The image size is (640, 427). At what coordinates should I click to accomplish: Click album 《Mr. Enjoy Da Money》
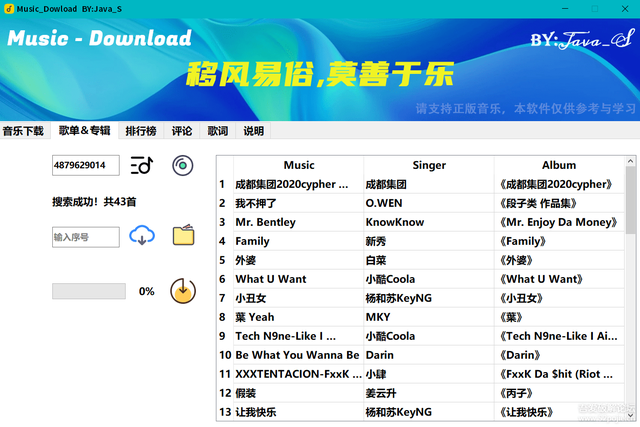coord(558,222)
